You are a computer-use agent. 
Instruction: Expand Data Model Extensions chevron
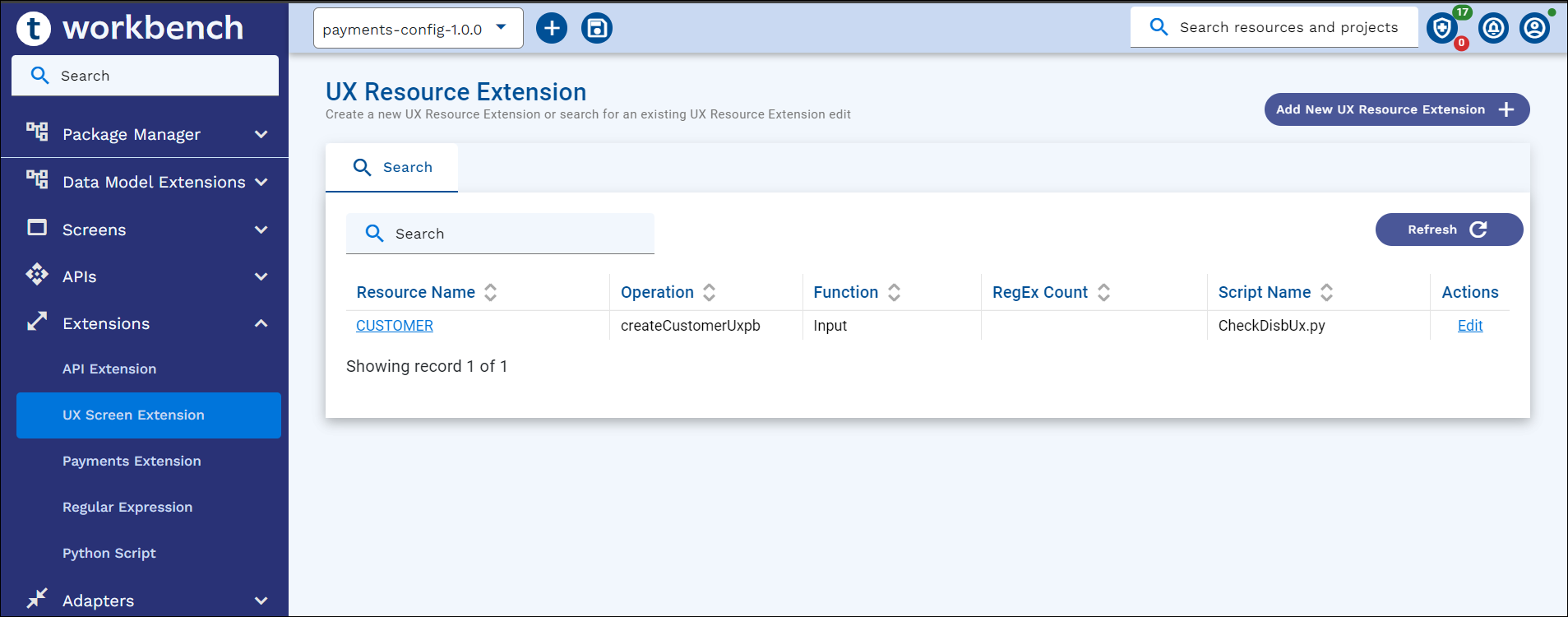[261, 182]
